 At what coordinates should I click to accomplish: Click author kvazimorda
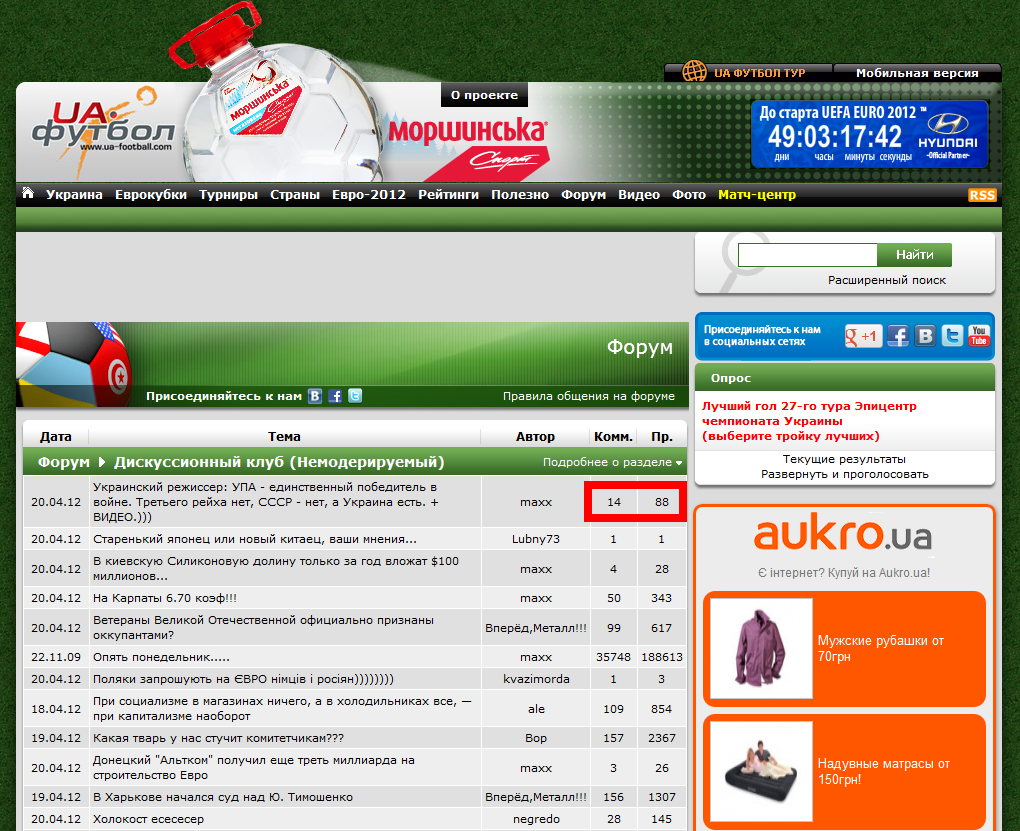point(536,679)
